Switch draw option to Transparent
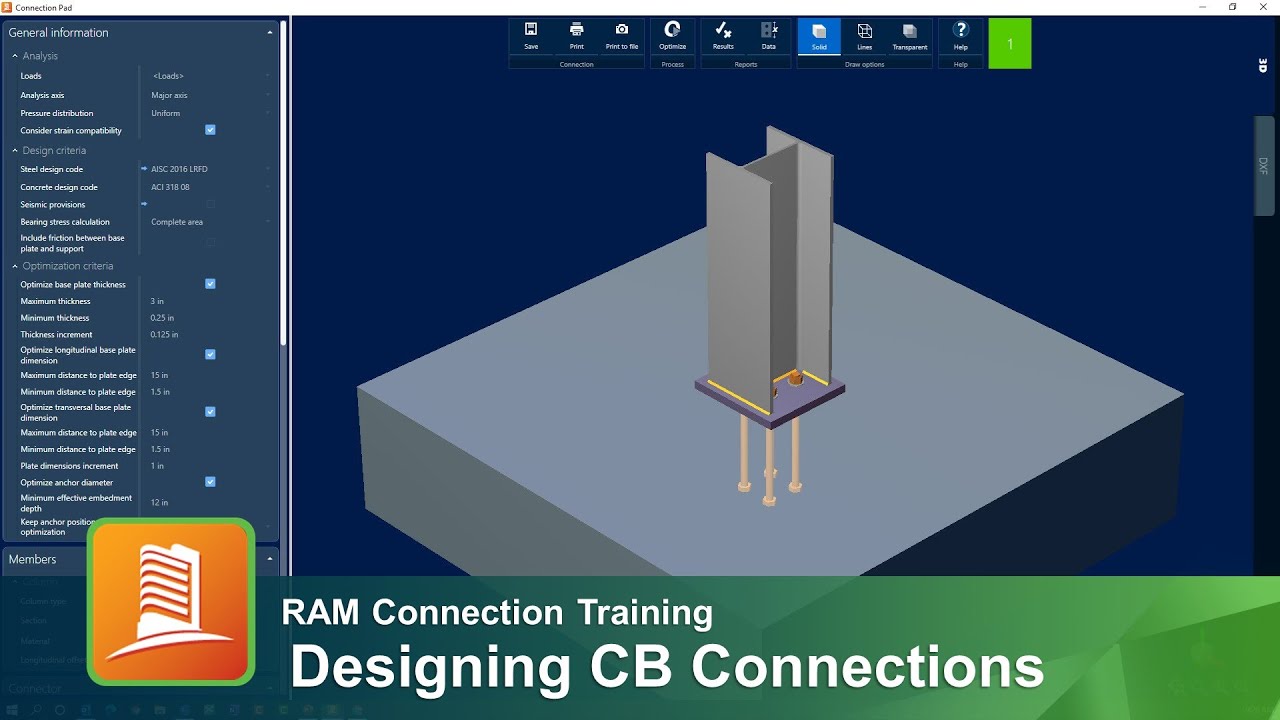 910,35
